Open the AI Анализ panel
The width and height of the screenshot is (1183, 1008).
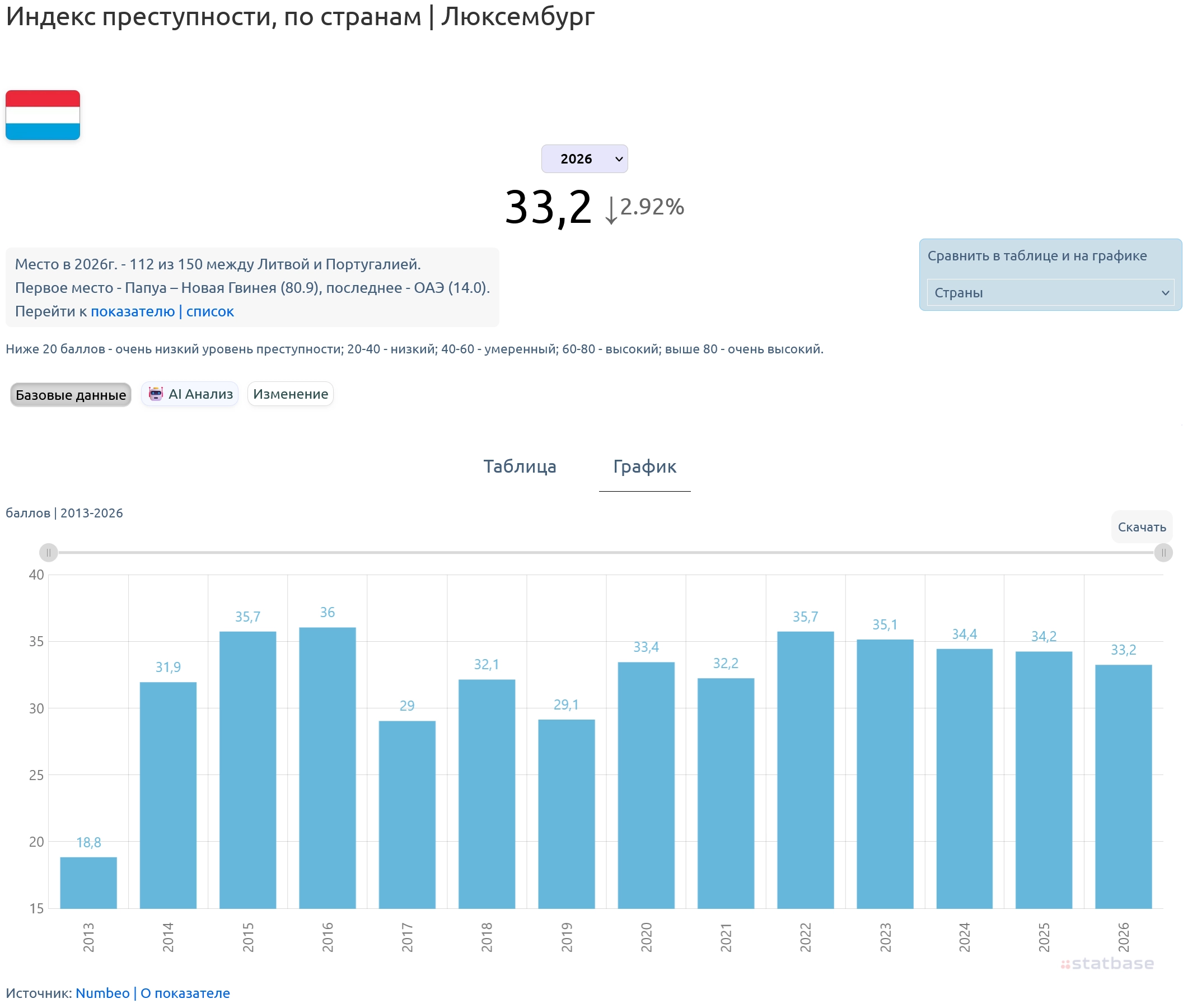[x=190, y=393]
